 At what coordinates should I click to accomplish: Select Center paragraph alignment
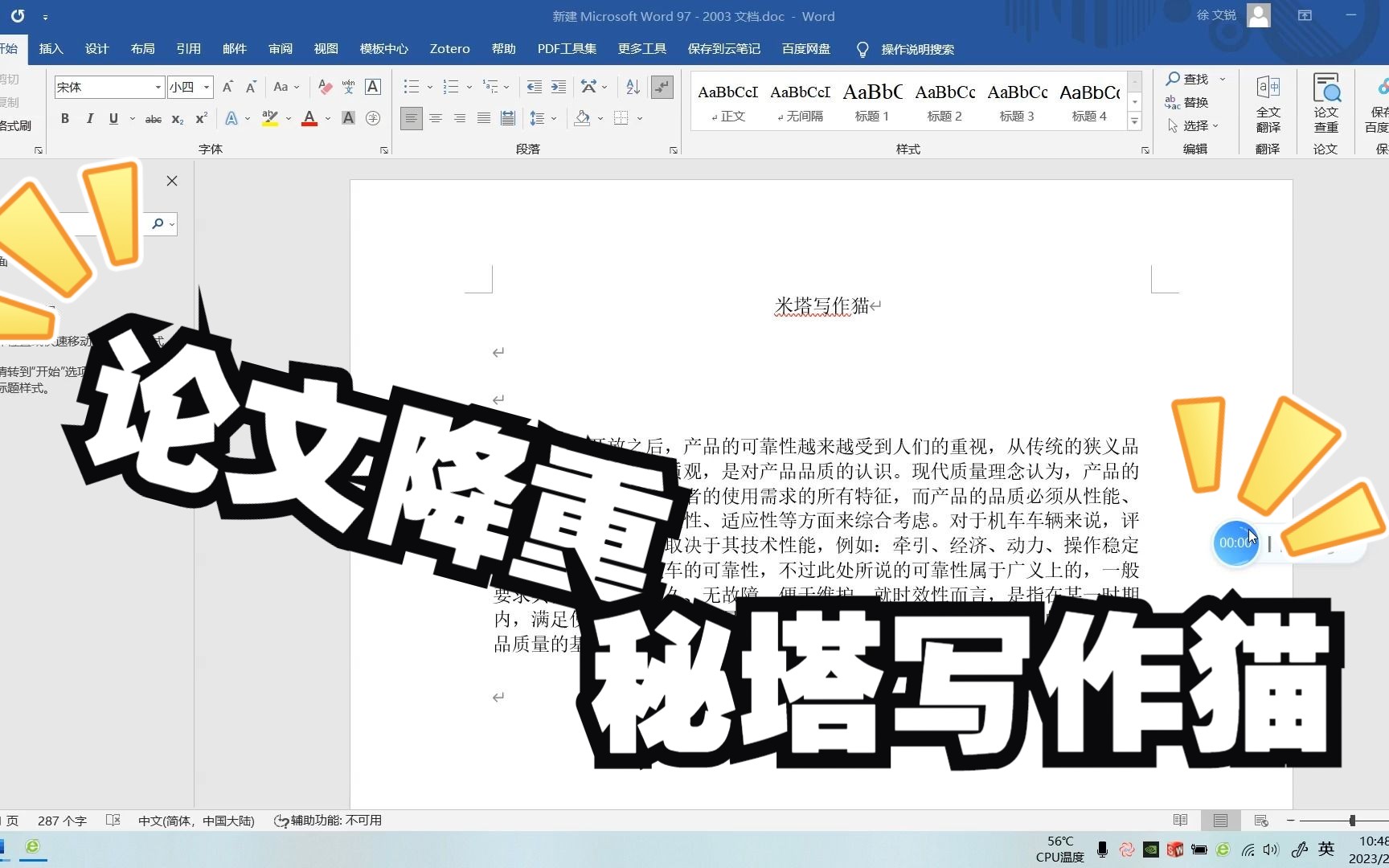coord(436,119)
